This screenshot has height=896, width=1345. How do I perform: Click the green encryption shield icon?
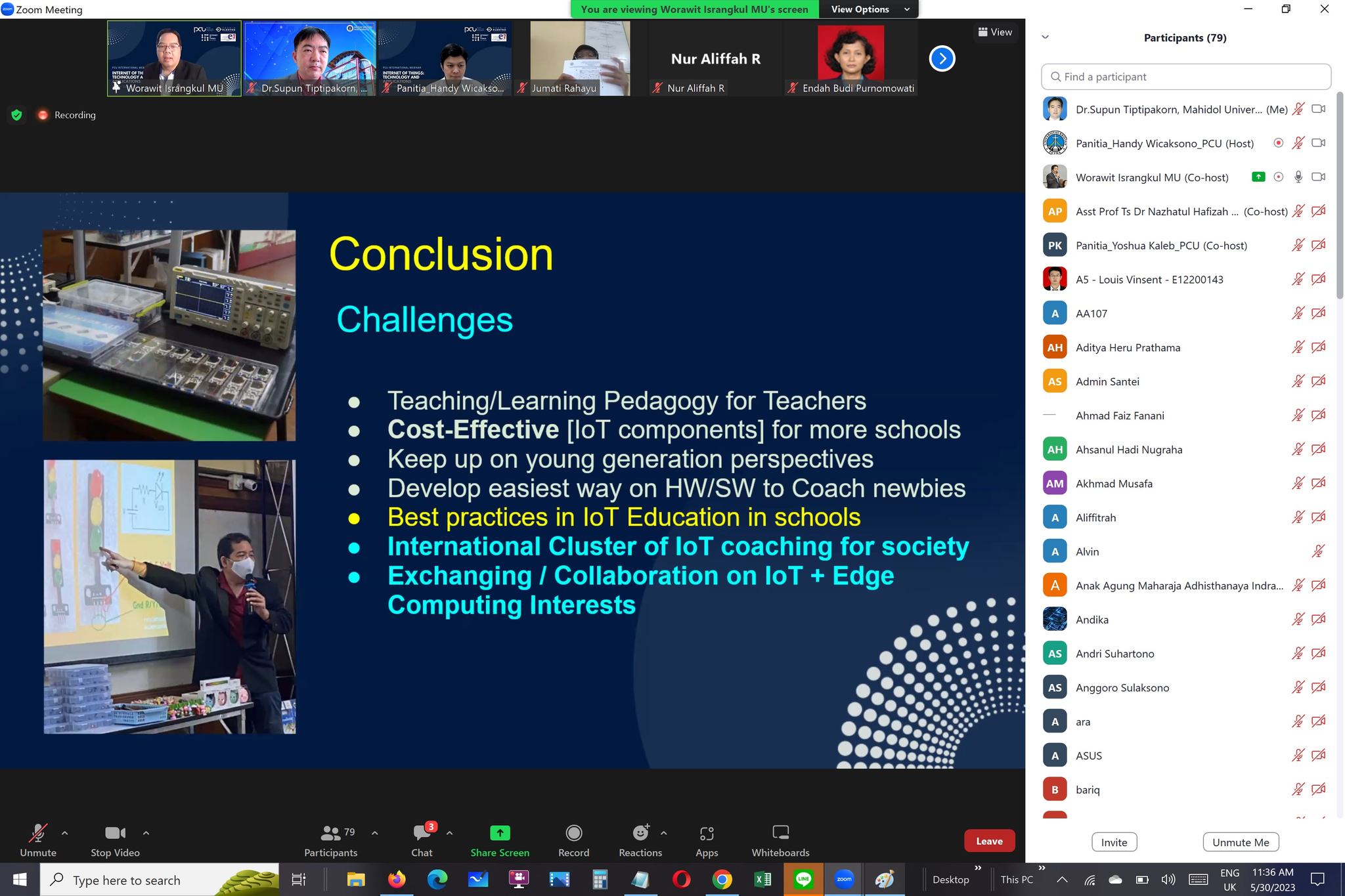click(x=17, y=115)
